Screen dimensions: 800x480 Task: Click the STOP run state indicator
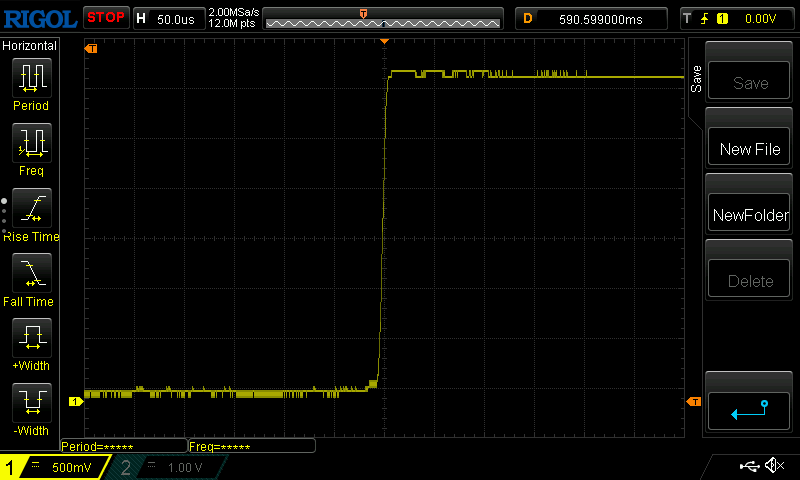[105, 17]
